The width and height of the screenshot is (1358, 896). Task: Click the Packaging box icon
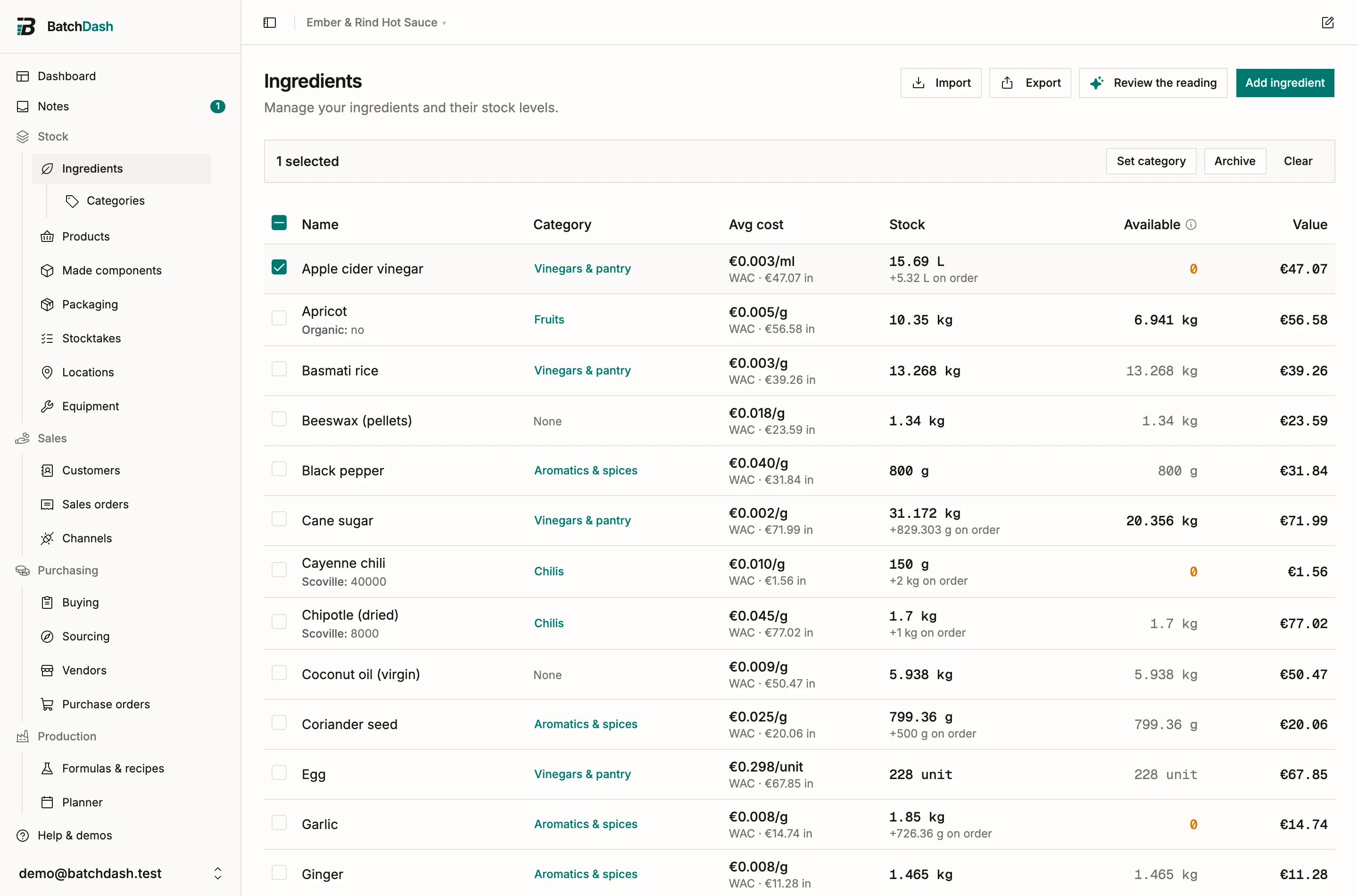point(48,305)
